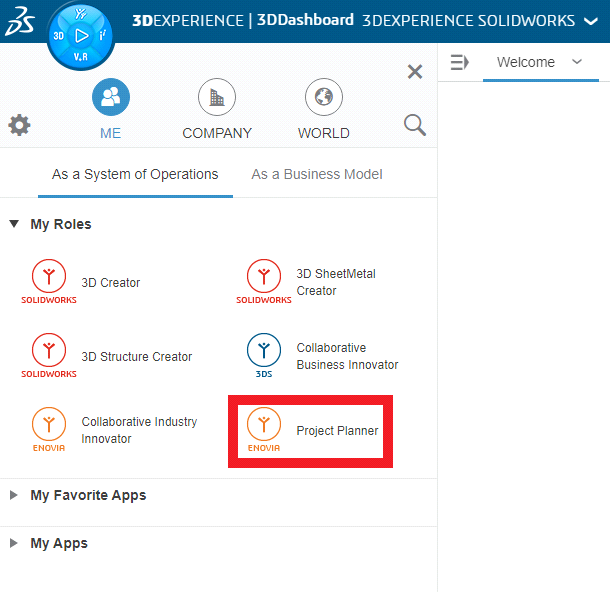Click the 3D SheetMetal Creator role icon
Viewport: 610px width, 592px height.
[x=264, y=282]
